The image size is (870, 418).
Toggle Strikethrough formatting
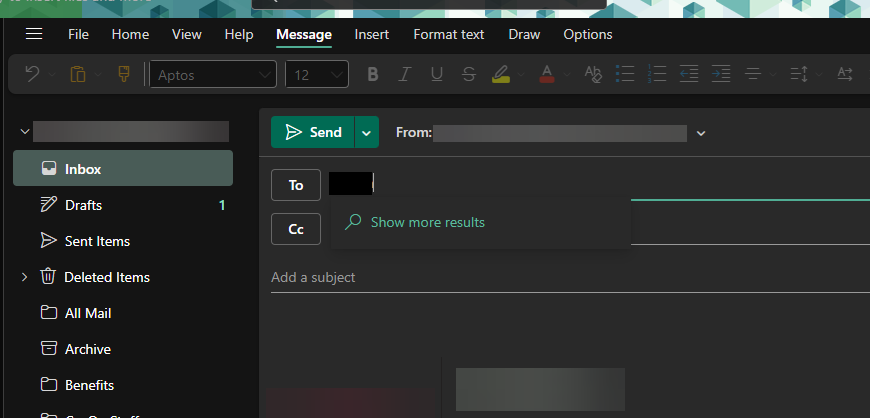[469, 74]
